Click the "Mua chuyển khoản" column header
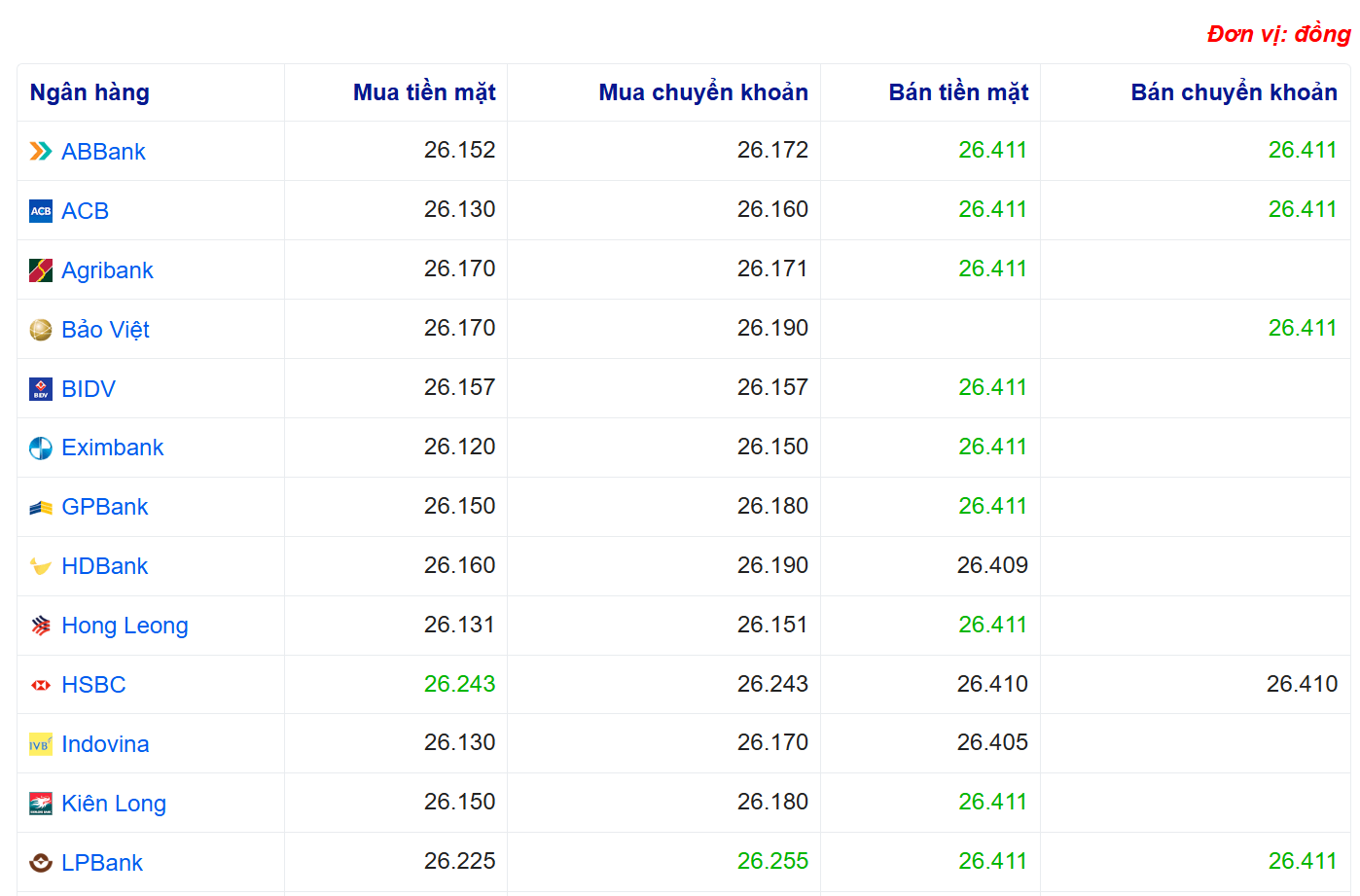1360x896 pixels. (x=703, y=92)
